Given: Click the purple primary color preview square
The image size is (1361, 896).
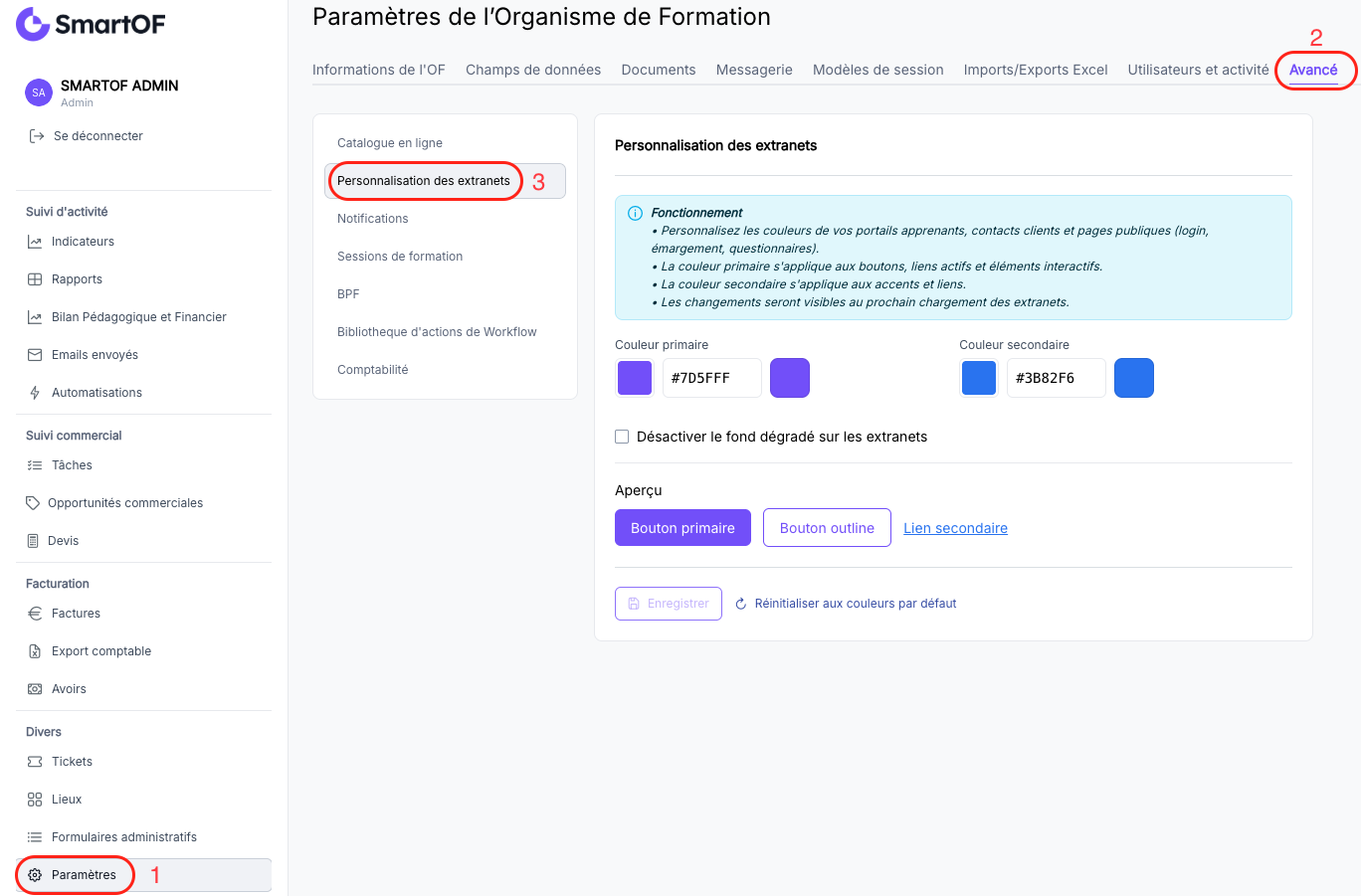Looking at the screenshot, I should click(790, 378).
